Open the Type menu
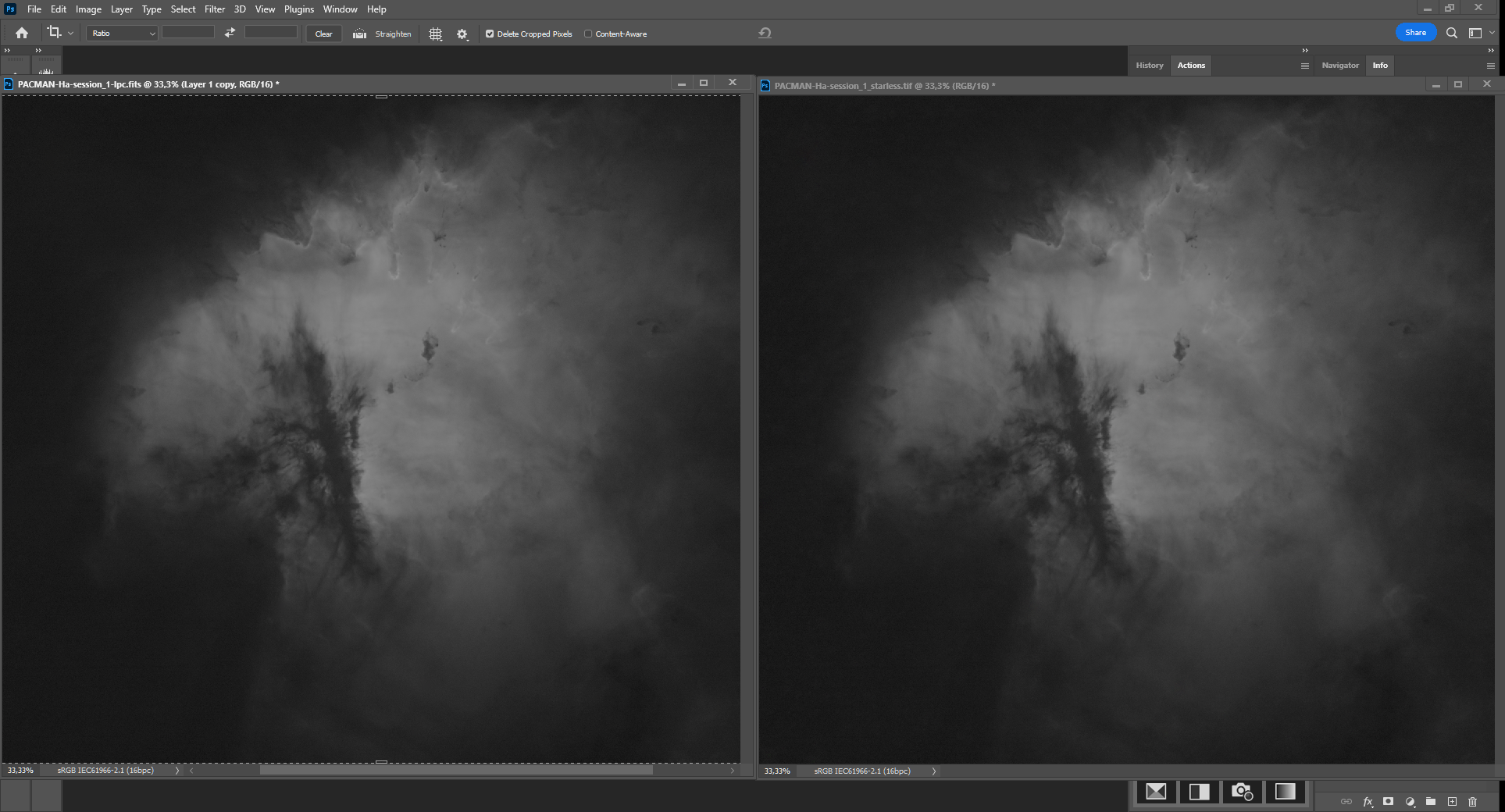1505x812 pixels. pyautogui.click(x=152, y=9)
